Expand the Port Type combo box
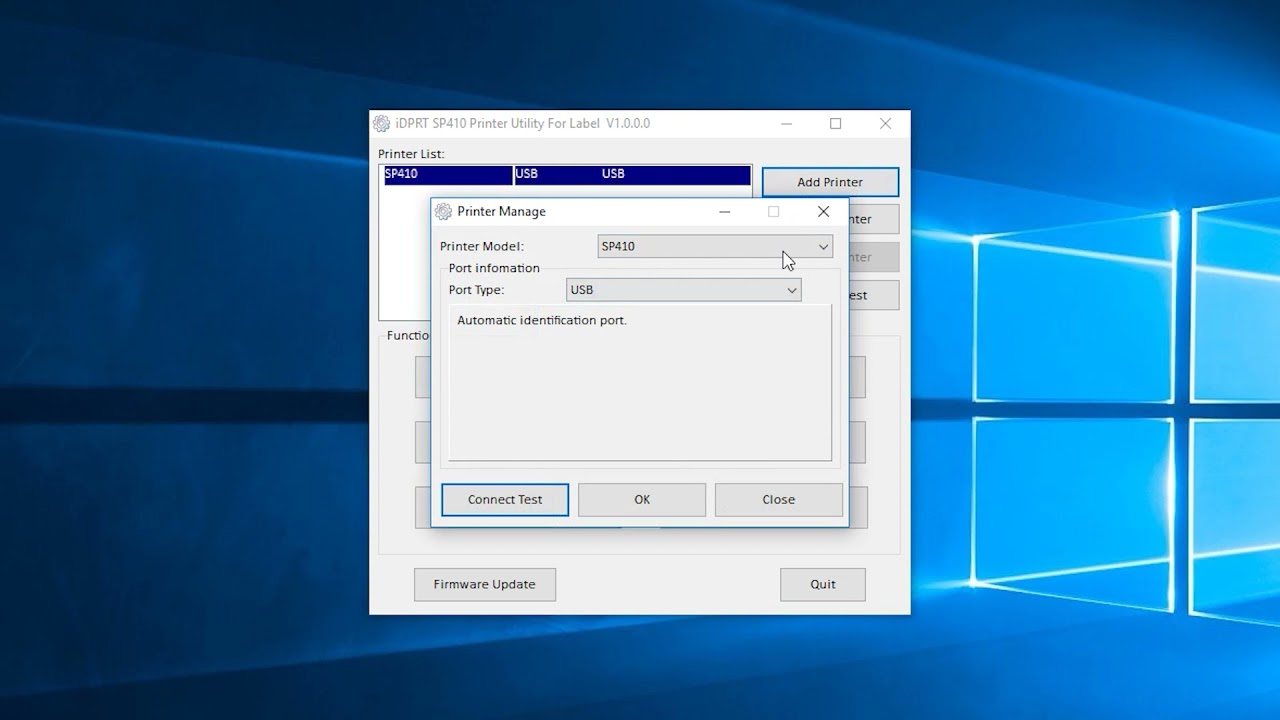Screen dimensions: 1280x720 pos(683,290)
